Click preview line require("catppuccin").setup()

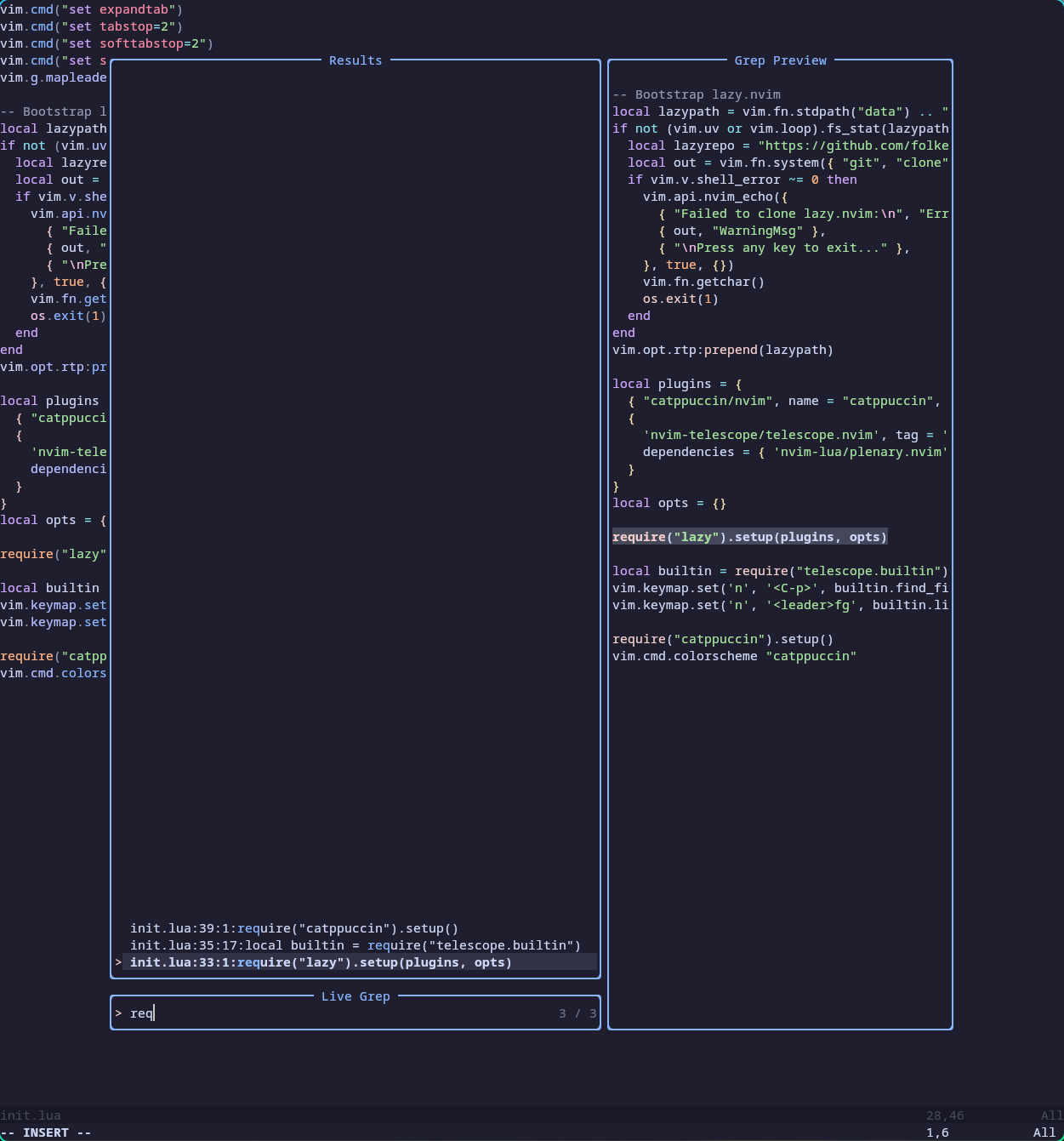723,639
